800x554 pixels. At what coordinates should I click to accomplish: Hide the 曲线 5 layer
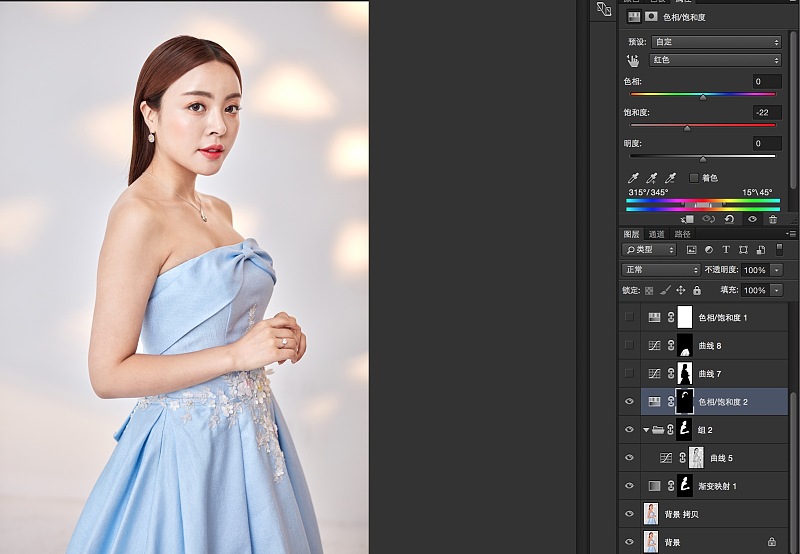[x=629, y=458]
